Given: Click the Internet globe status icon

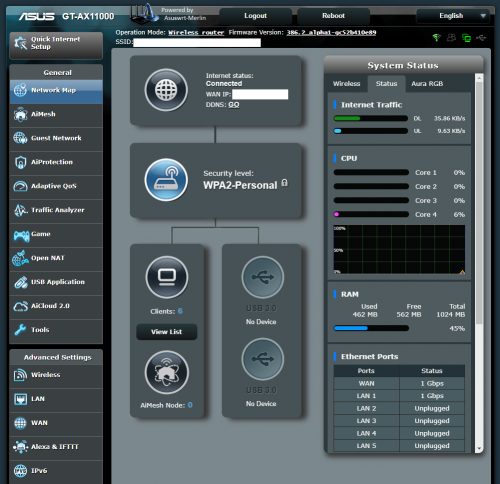Looking at the screenshot, I should (166, 90).
